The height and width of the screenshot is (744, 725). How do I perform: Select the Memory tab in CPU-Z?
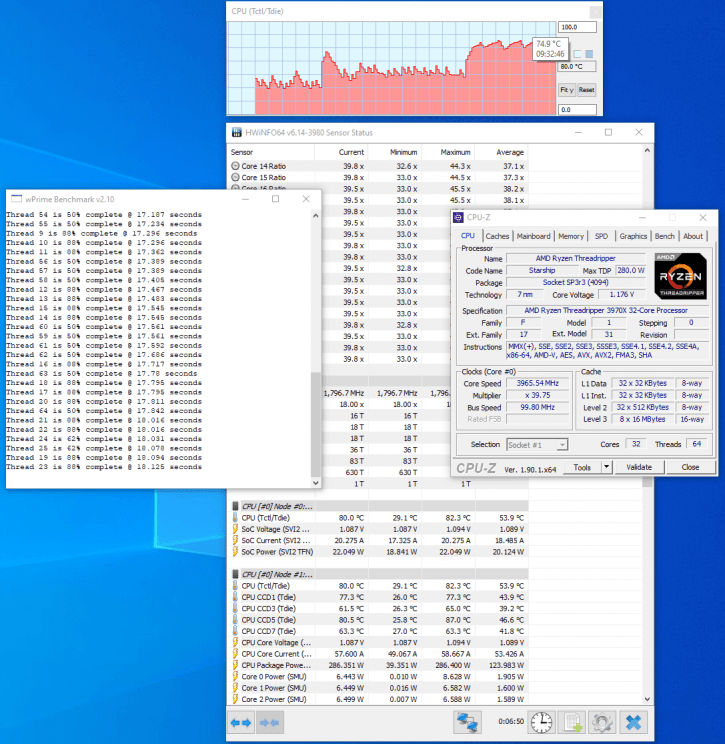pos(571,236)
